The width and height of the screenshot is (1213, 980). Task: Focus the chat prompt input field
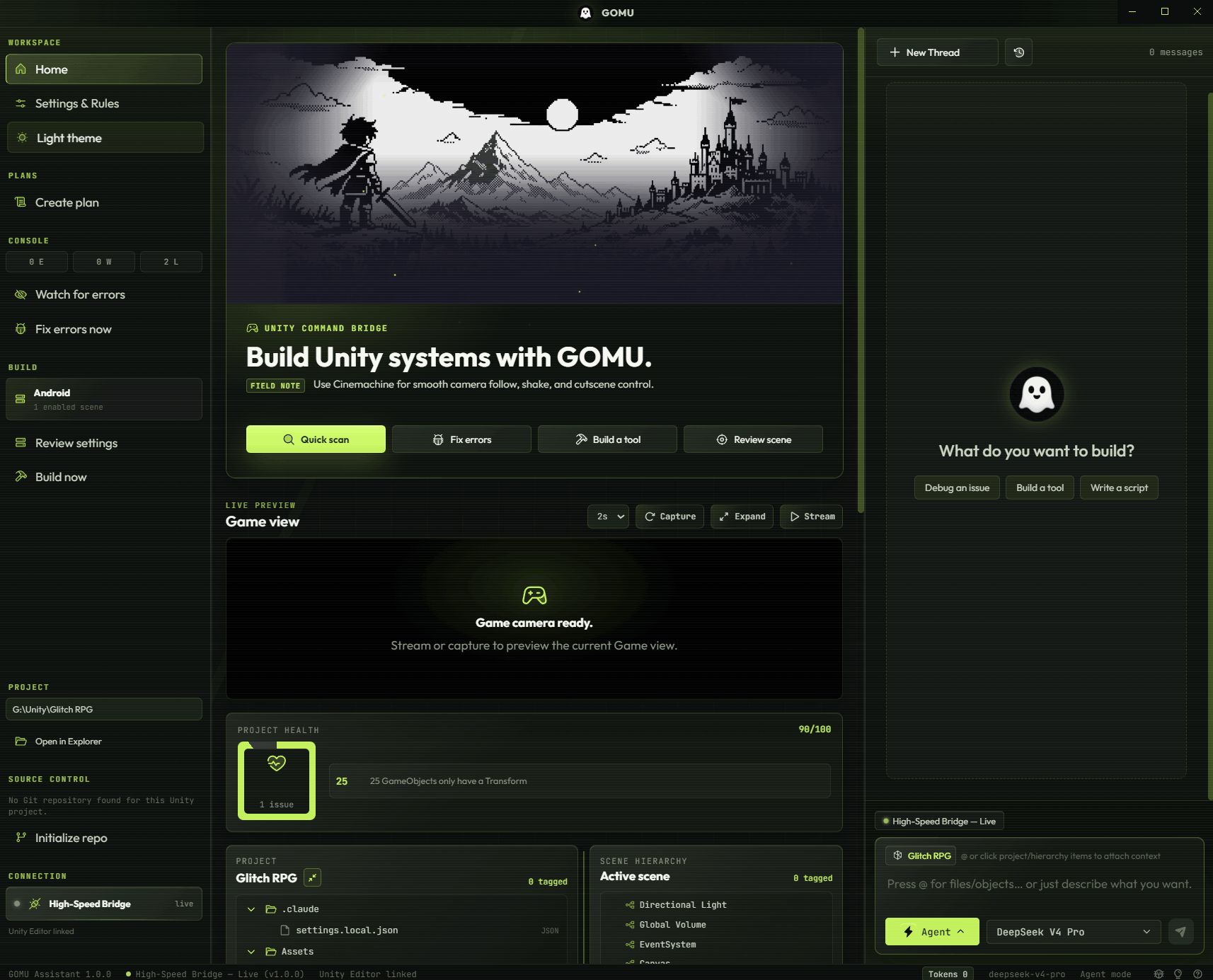coord(1039,884)
